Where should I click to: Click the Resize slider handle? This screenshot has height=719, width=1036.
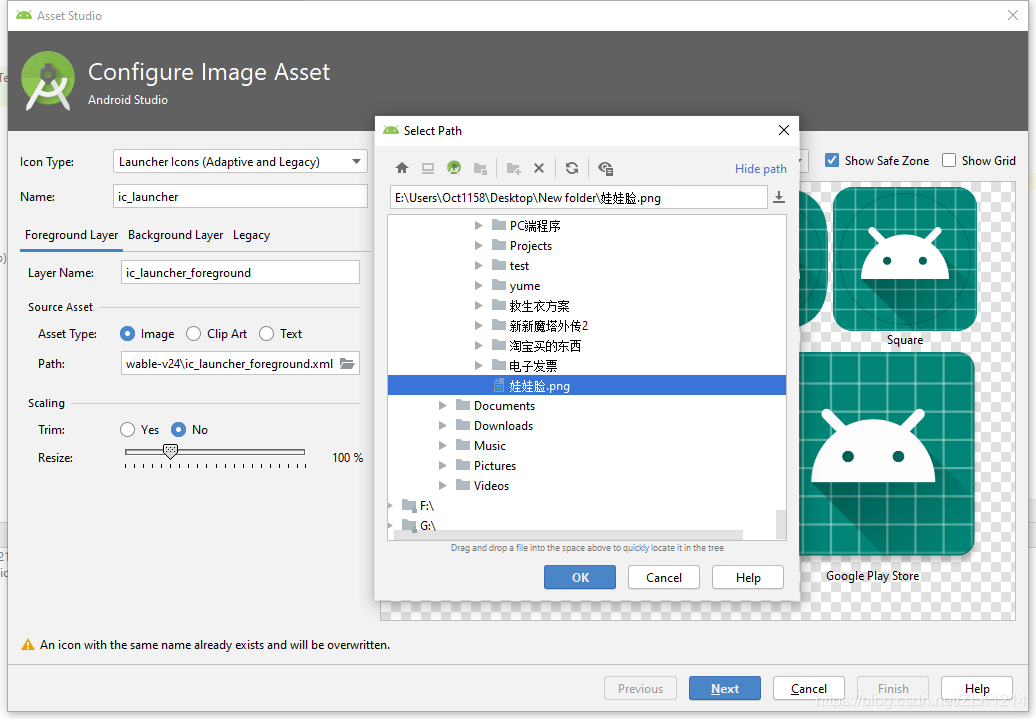point(170,451)
